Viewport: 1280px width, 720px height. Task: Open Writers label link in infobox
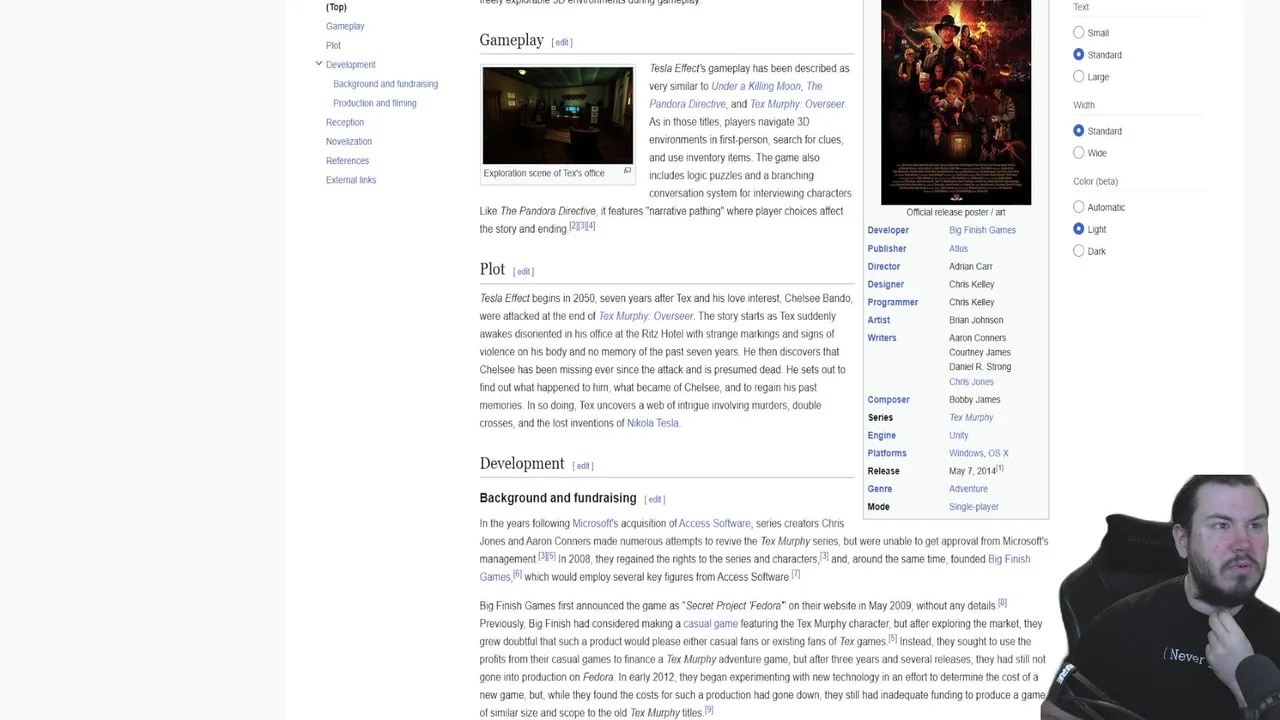[882, 339]
